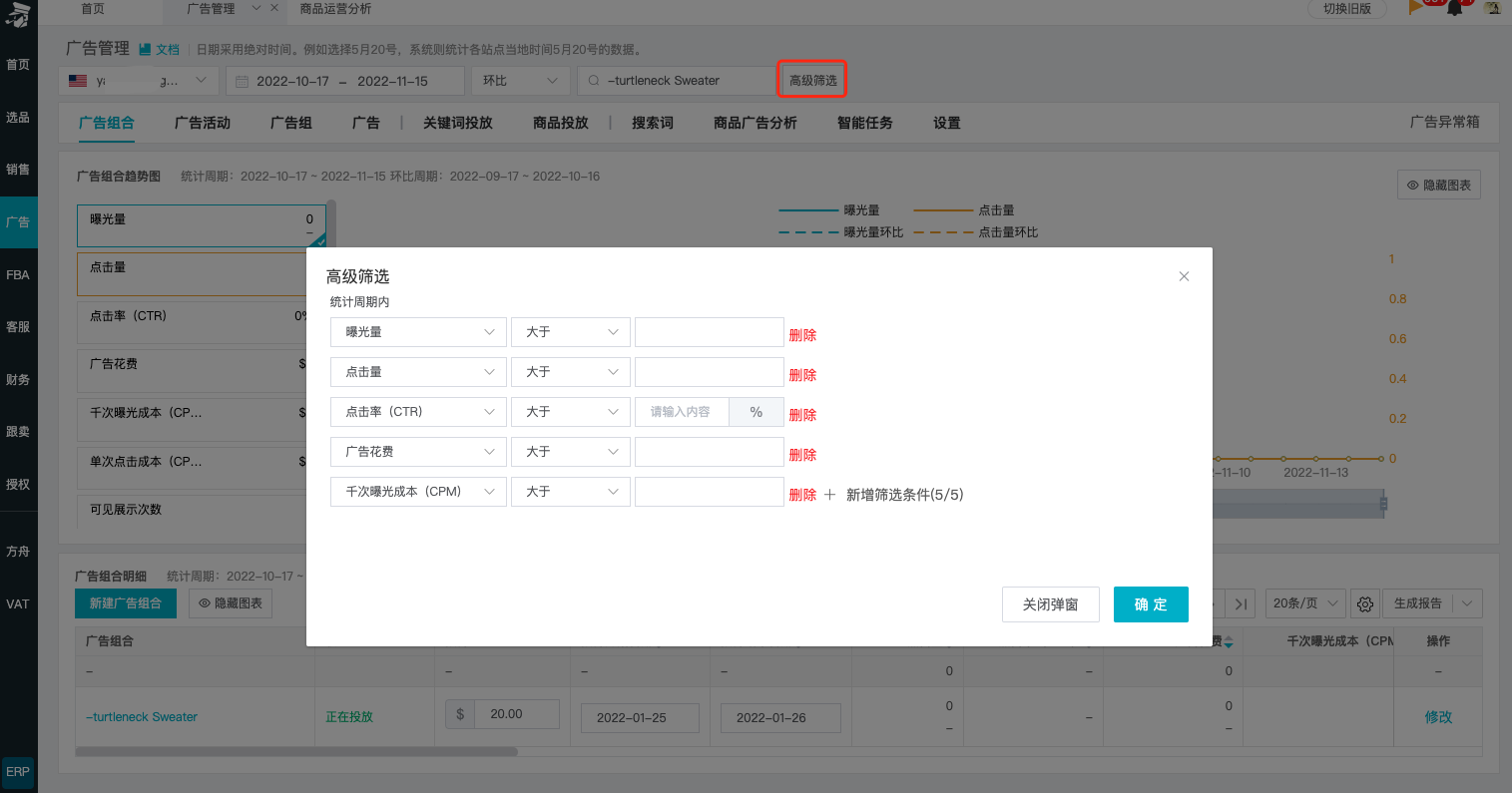Click the 修改 link for turtleneck Sweater
The width and height of the screenshot is (1512, 793).
[x=1438, y=717]
